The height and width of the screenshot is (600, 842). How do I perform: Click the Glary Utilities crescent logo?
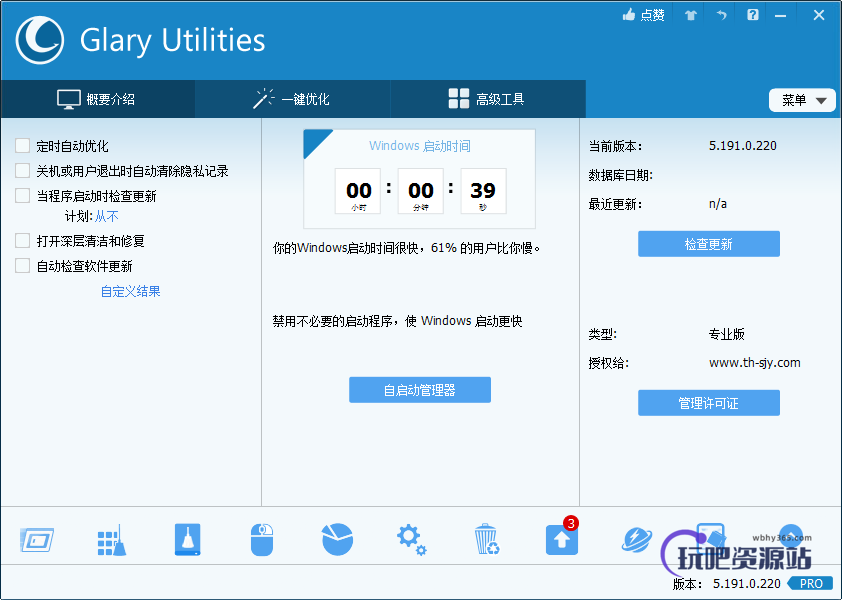[40, 40]
